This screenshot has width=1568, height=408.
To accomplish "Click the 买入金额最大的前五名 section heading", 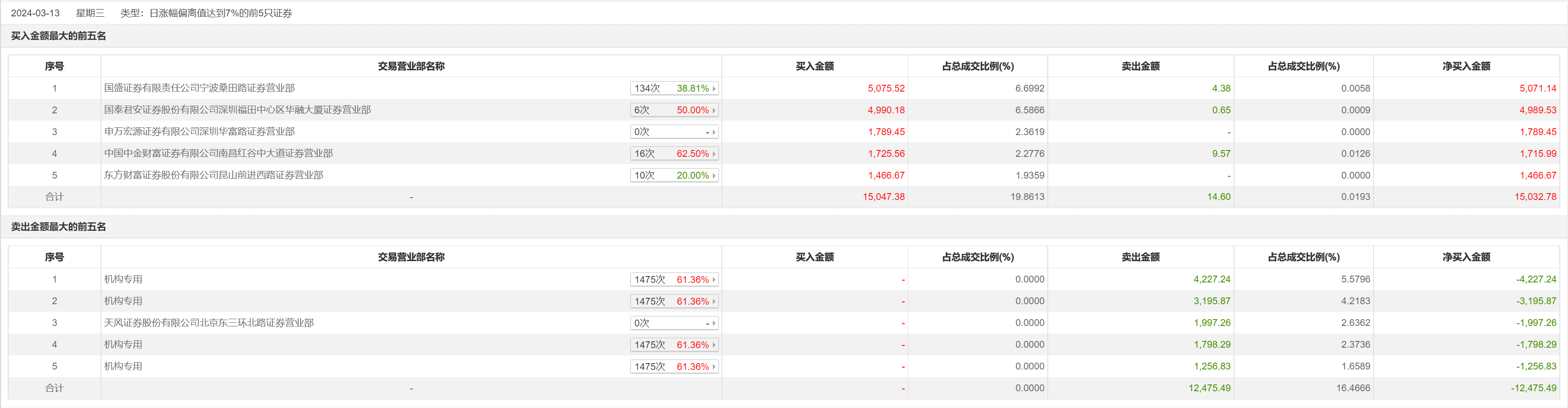I will coord(58,36).
